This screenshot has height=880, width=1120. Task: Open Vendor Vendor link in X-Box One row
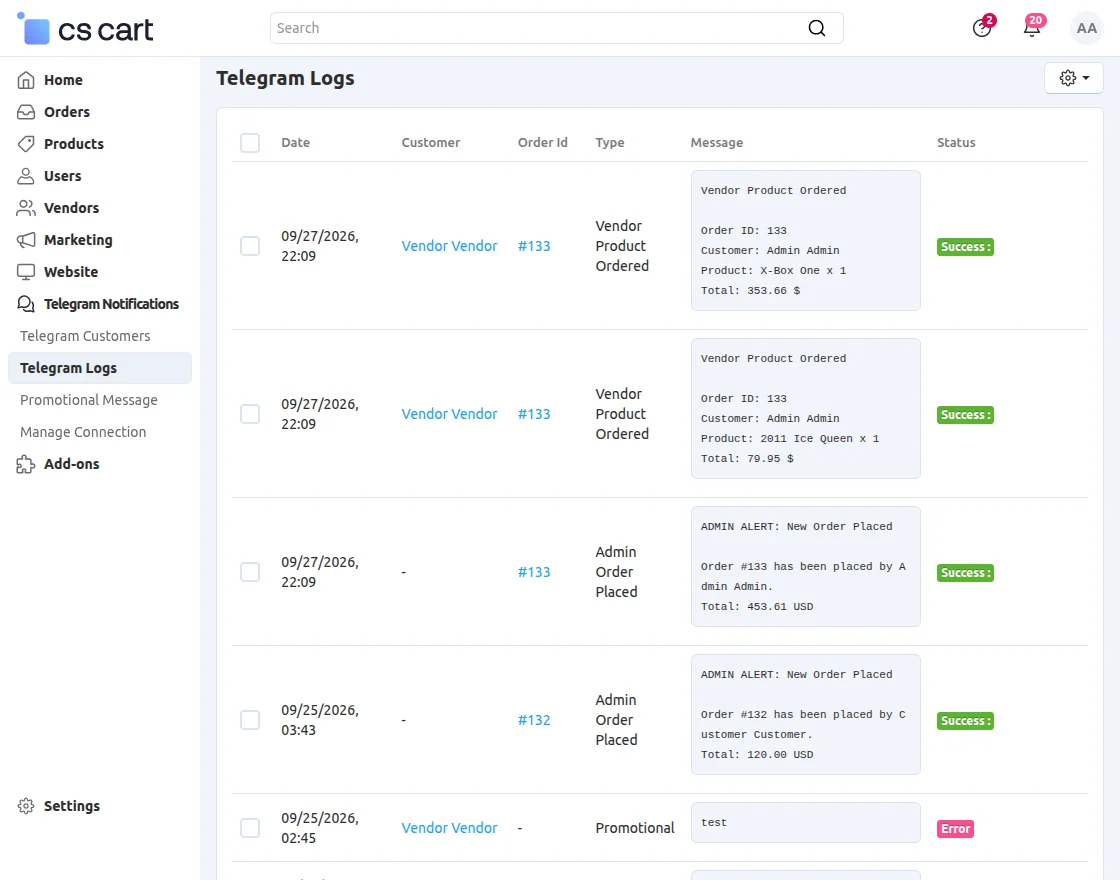449,246
